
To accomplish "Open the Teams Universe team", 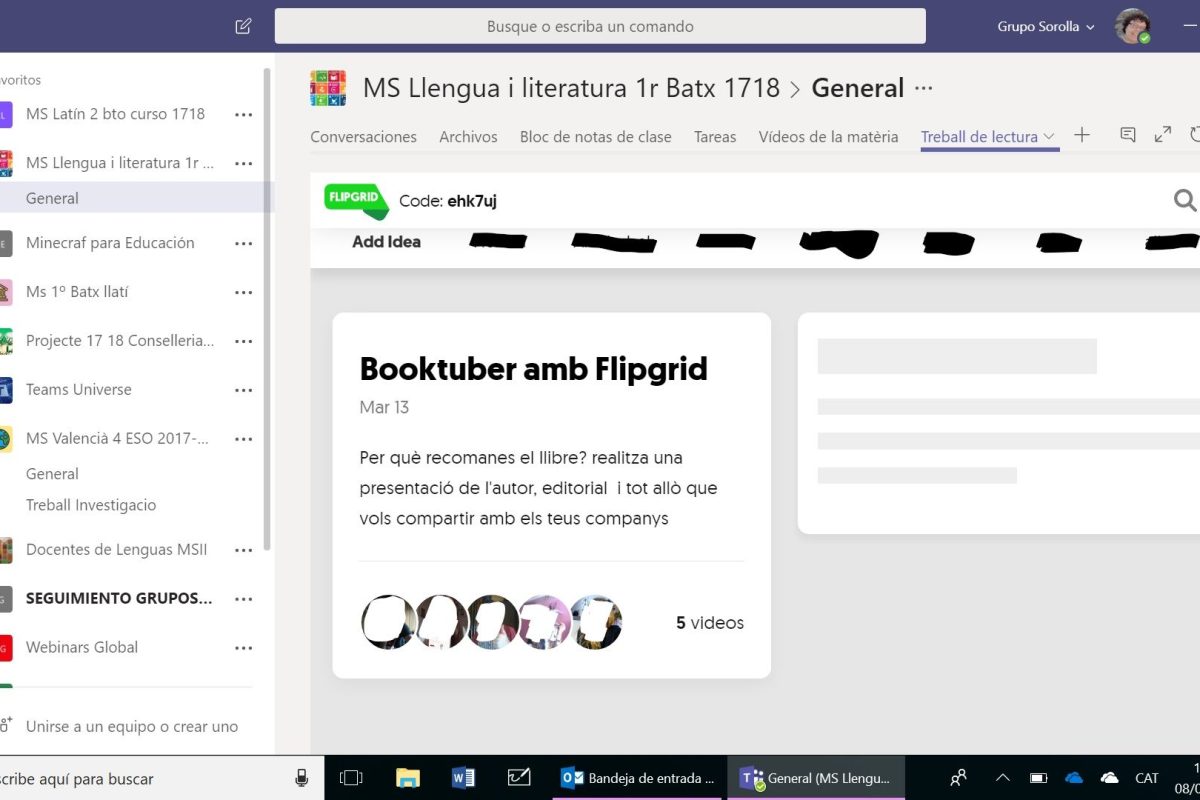I will (x=78, y=390).
